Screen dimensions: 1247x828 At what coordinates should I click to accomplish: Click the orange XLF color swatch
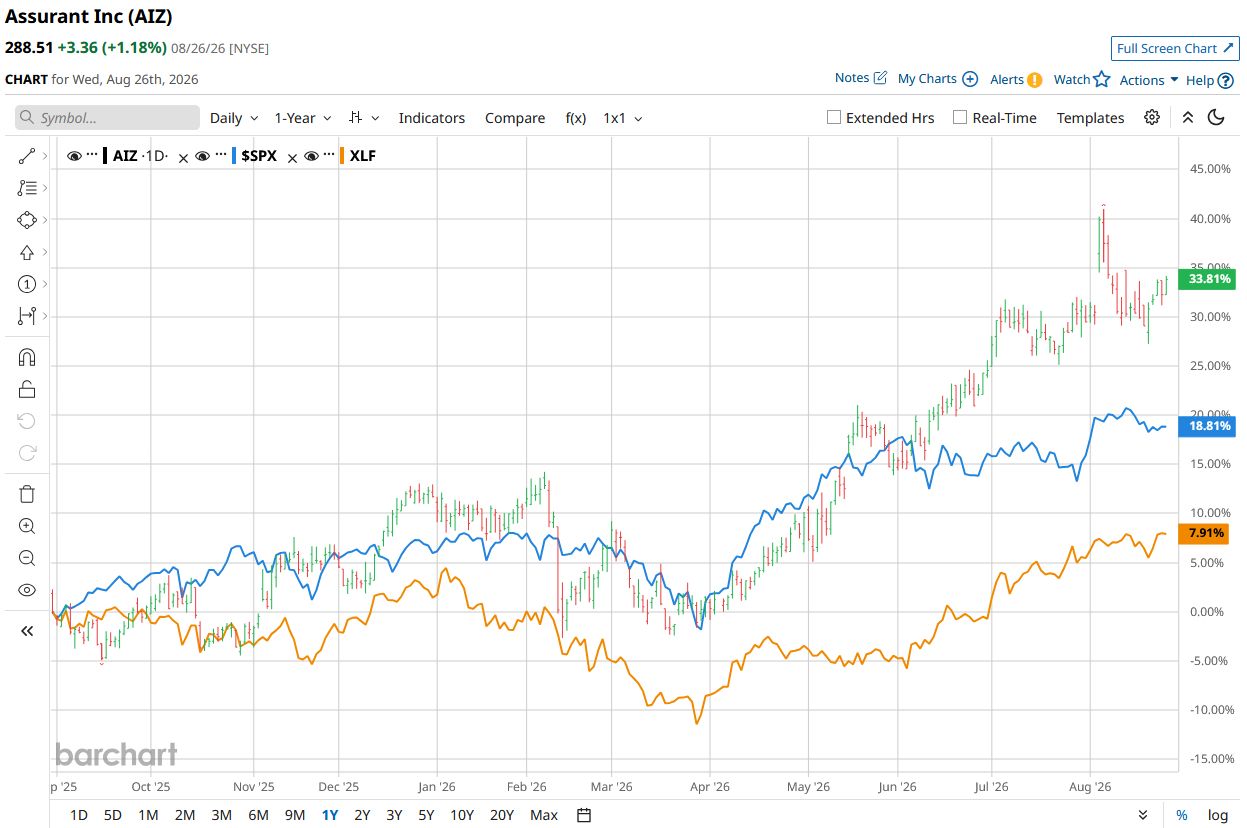point(343,156)
